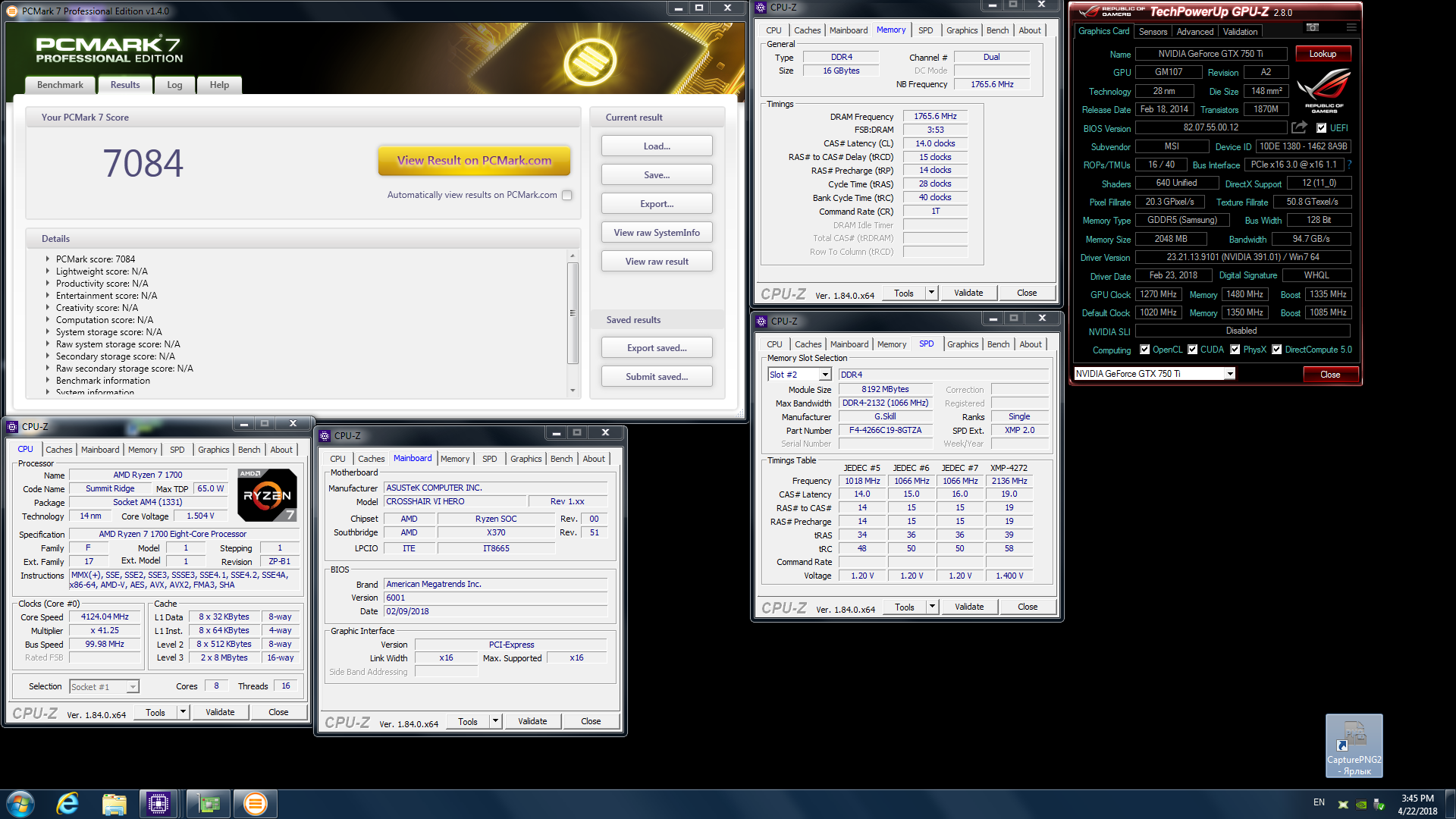The height and width of the screenshot is (819, 1456).
Task: Toggle automatic view results on PCMark.com
Action: coord(567,196)
